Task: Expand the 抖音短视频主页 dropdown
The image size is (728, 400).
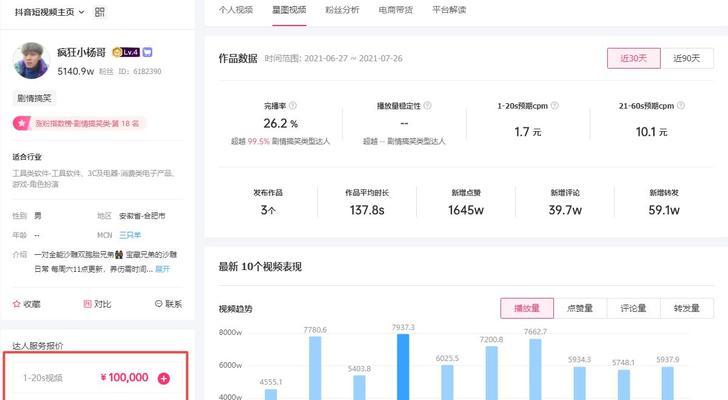Action: (x=82, y=12)
